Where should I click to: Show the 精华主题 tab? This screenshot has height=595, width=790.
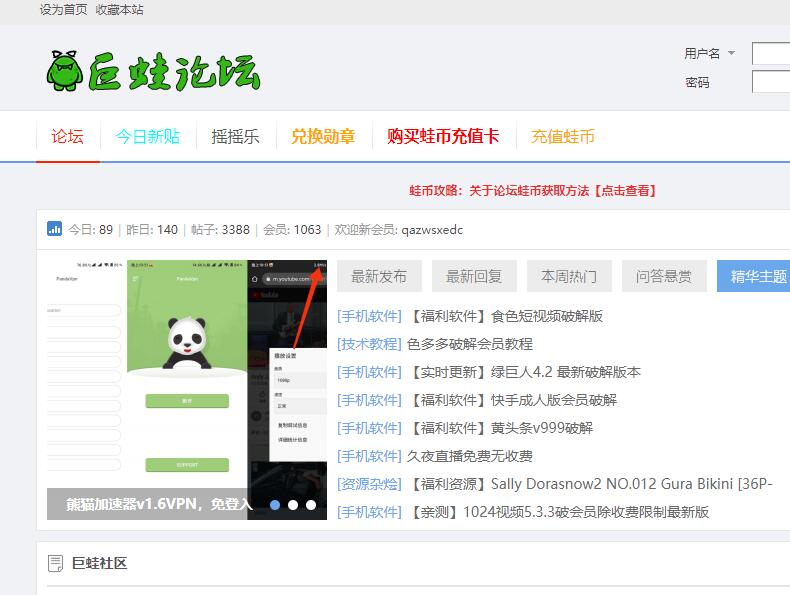[x=758, y=276]
